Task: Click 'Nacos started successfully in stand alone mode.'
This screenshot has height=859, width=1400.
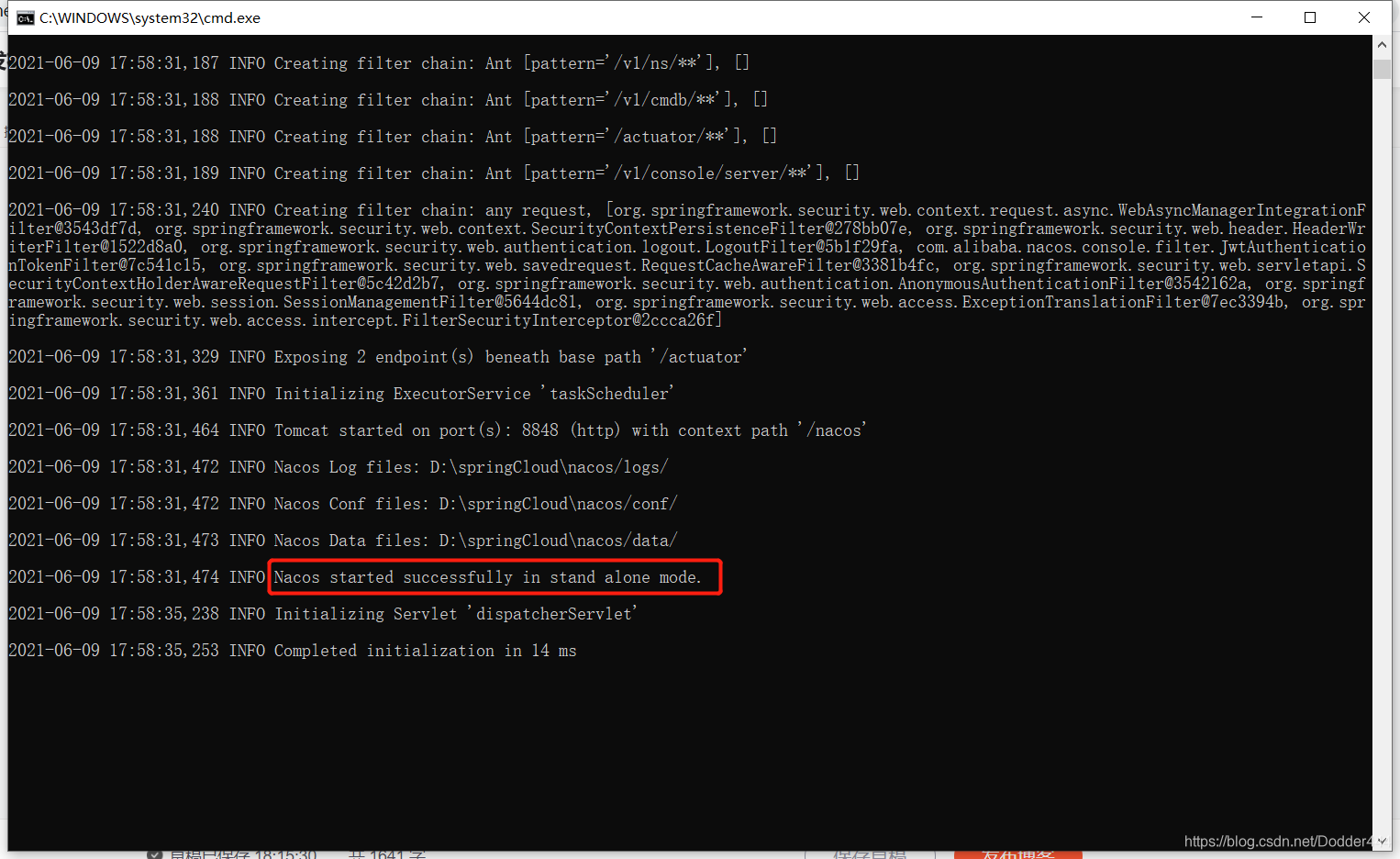Action: tap(487, 577)
